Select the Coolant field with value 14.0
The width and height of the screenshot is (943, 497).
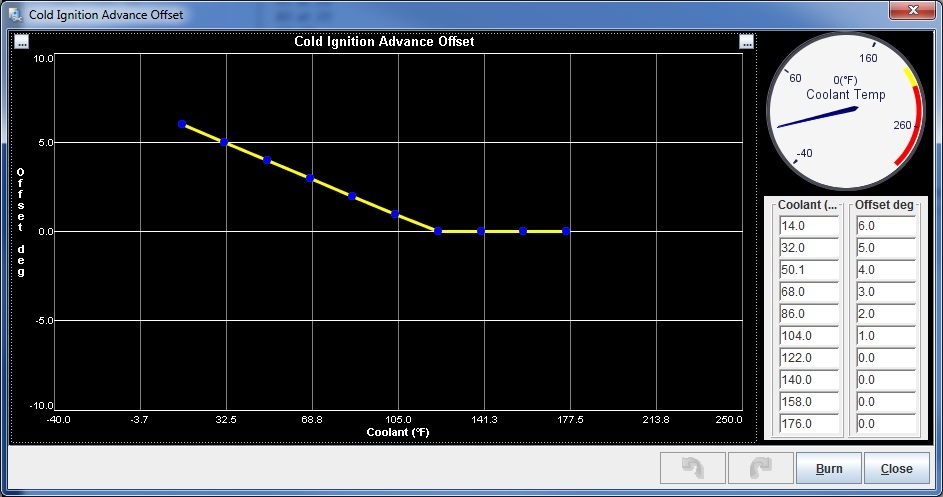[808, 226]
